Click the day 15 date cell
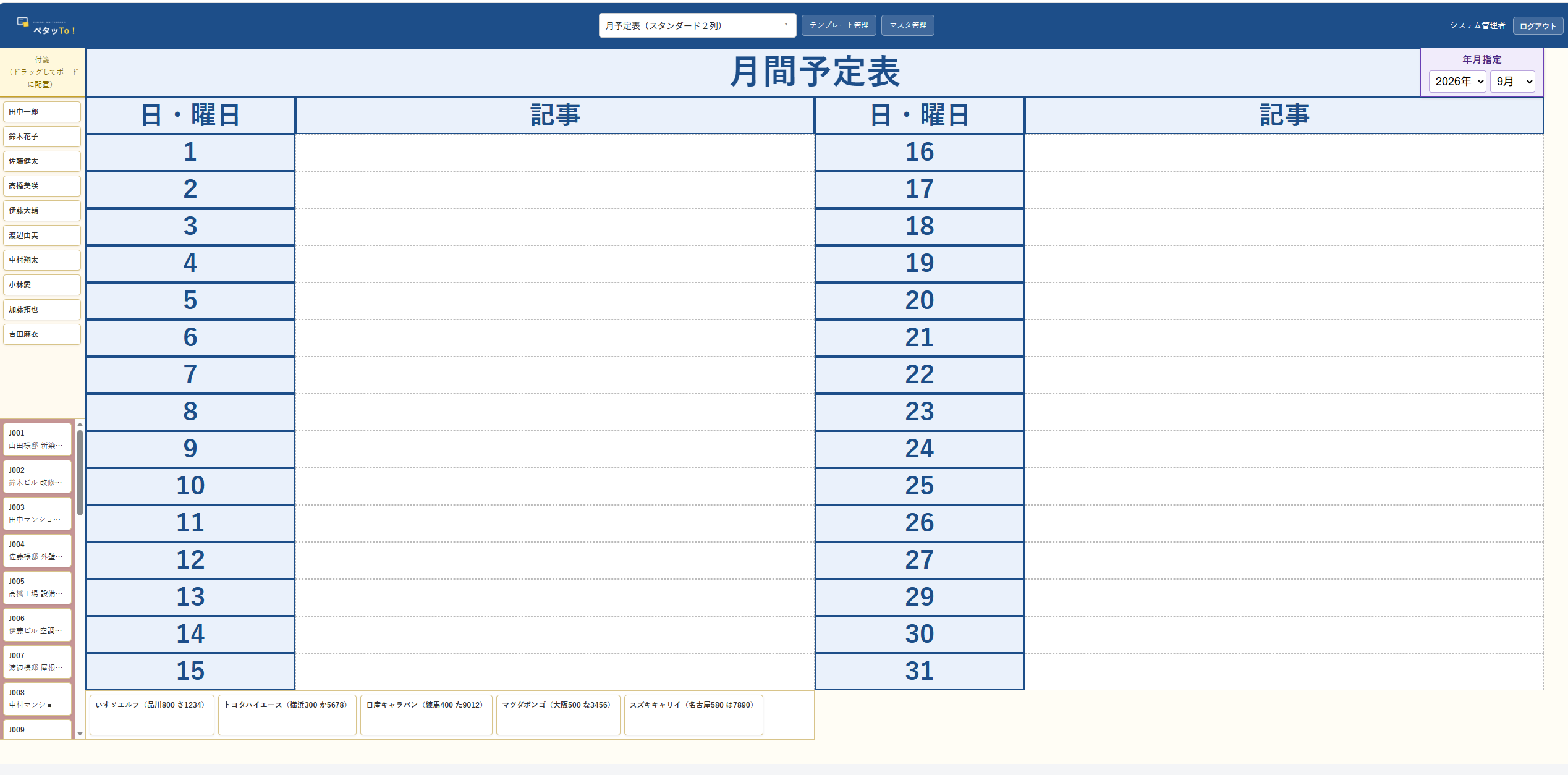 click(190, 672)
